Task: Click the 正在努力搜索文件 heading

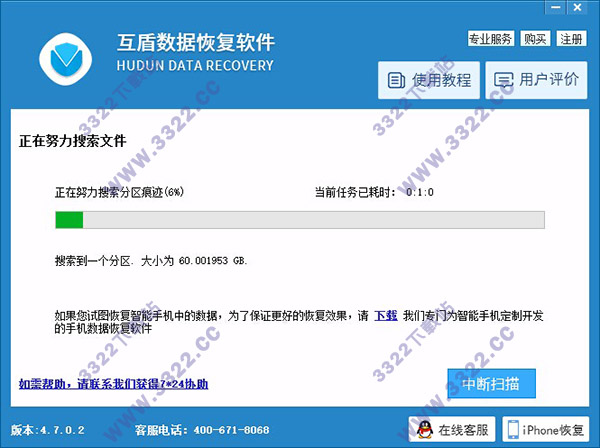Action: click(73, 141)
